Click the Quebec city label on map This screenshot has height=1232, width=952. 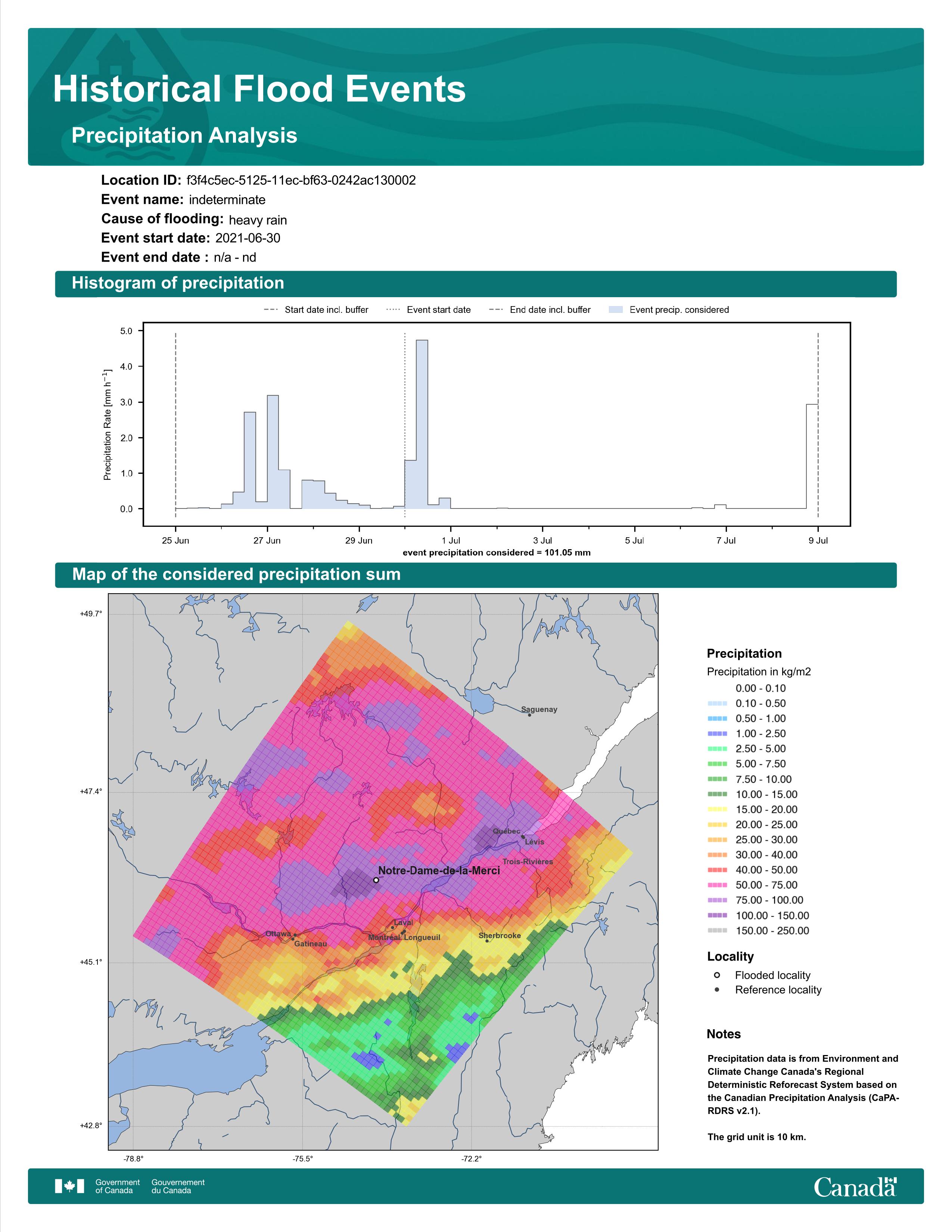click(507, 831)
